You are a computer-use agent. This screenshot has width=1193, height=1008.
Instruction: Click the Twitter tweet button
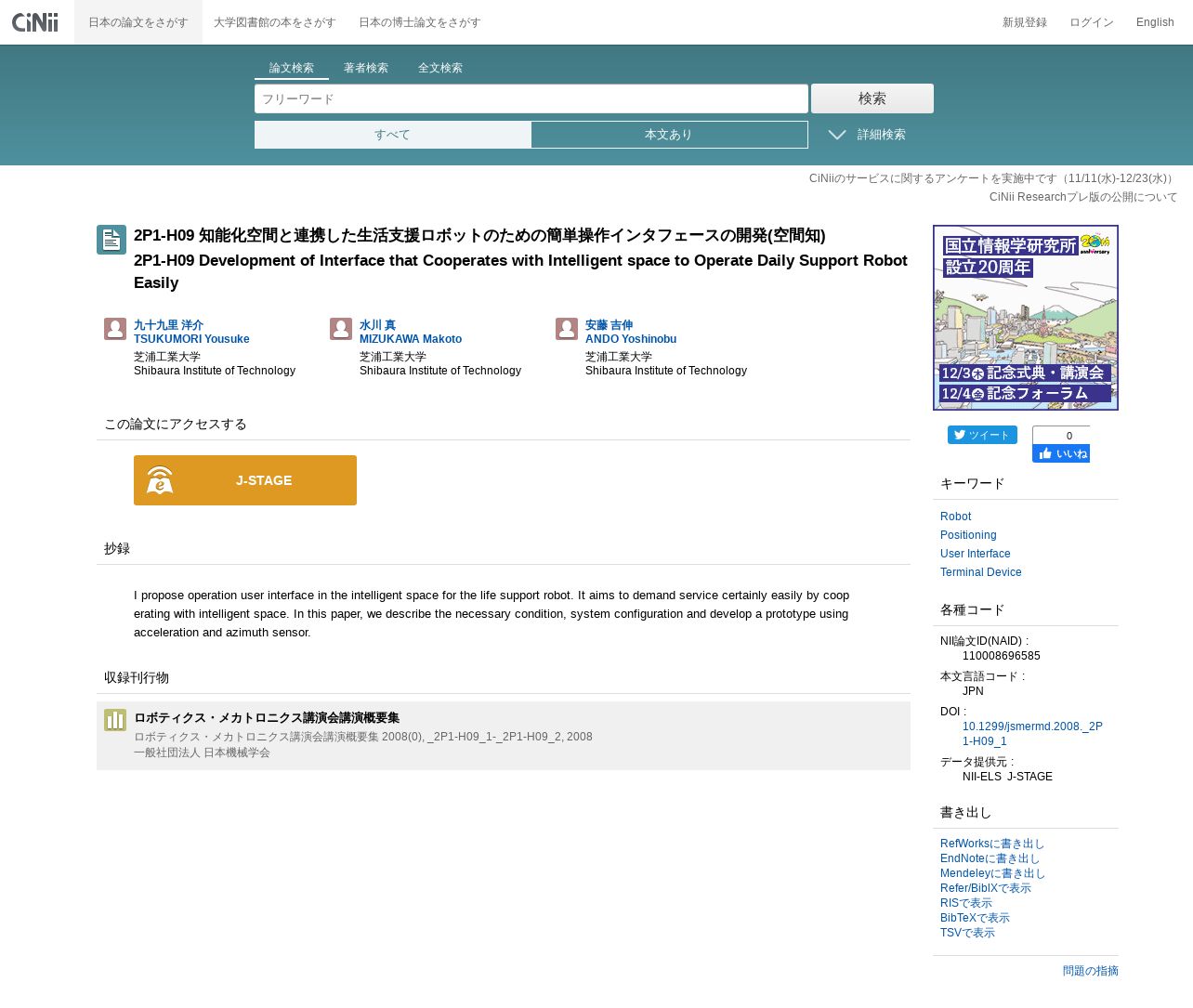(x=982, y=435)
